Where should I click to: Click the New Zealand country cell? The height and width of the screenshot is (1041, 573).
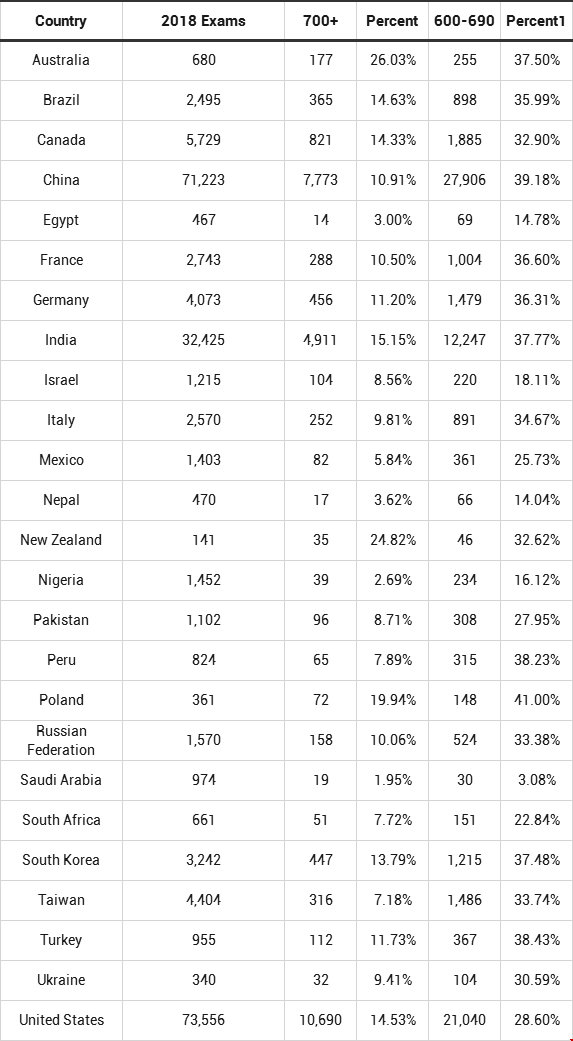61,540
